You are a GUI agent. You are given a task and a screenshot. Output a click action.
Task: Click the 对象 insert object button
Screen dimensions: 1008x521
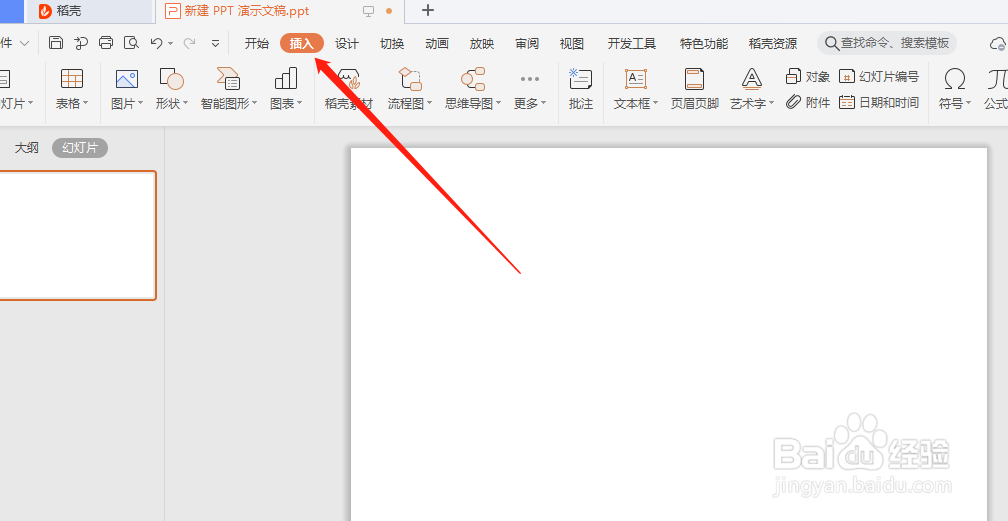[x=808, y=77]
